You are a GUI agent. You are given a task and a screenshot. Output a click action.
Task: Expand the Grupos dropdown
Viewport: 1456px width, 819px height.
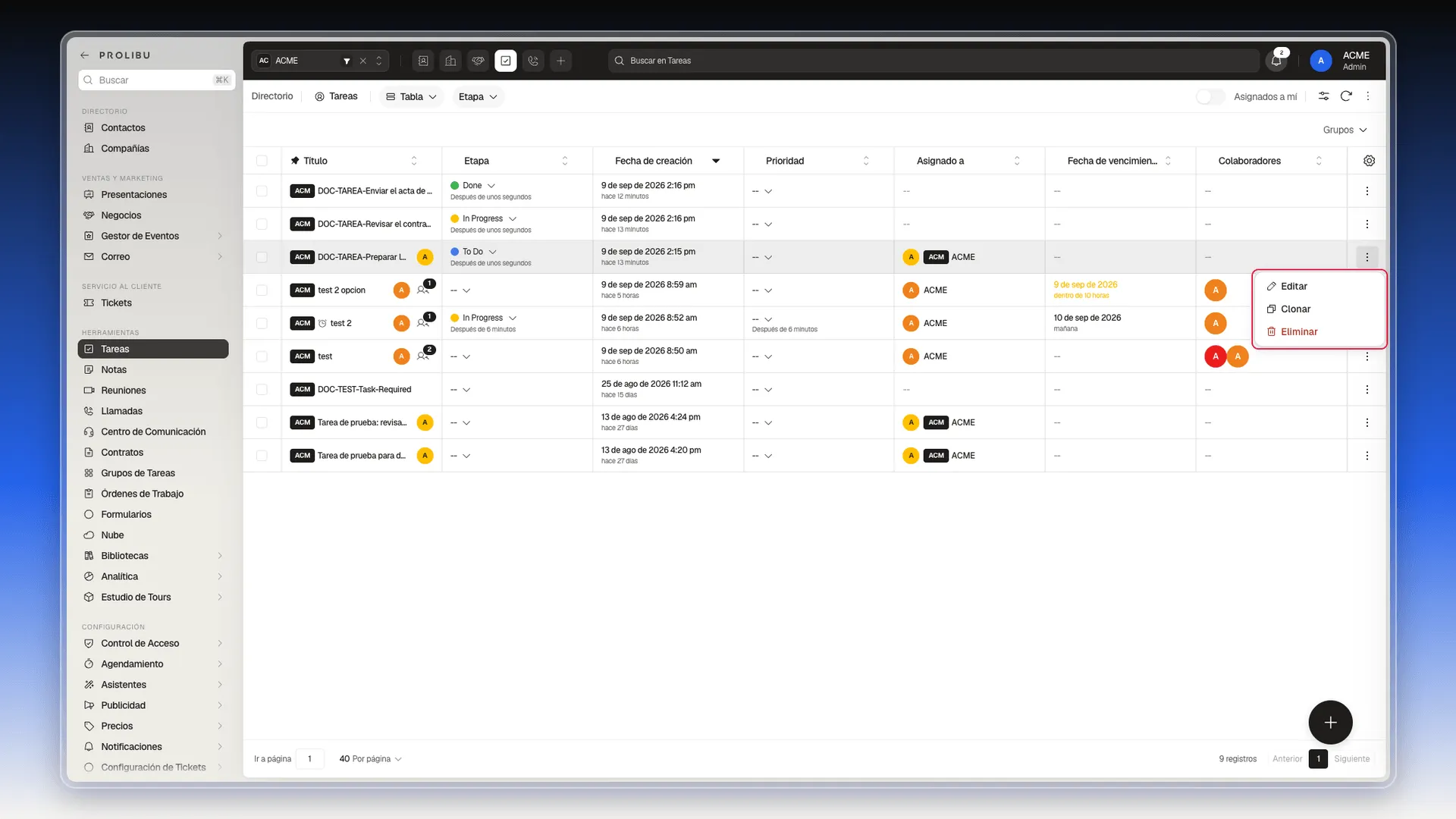pyautogui.click(x=1345, y=130)
